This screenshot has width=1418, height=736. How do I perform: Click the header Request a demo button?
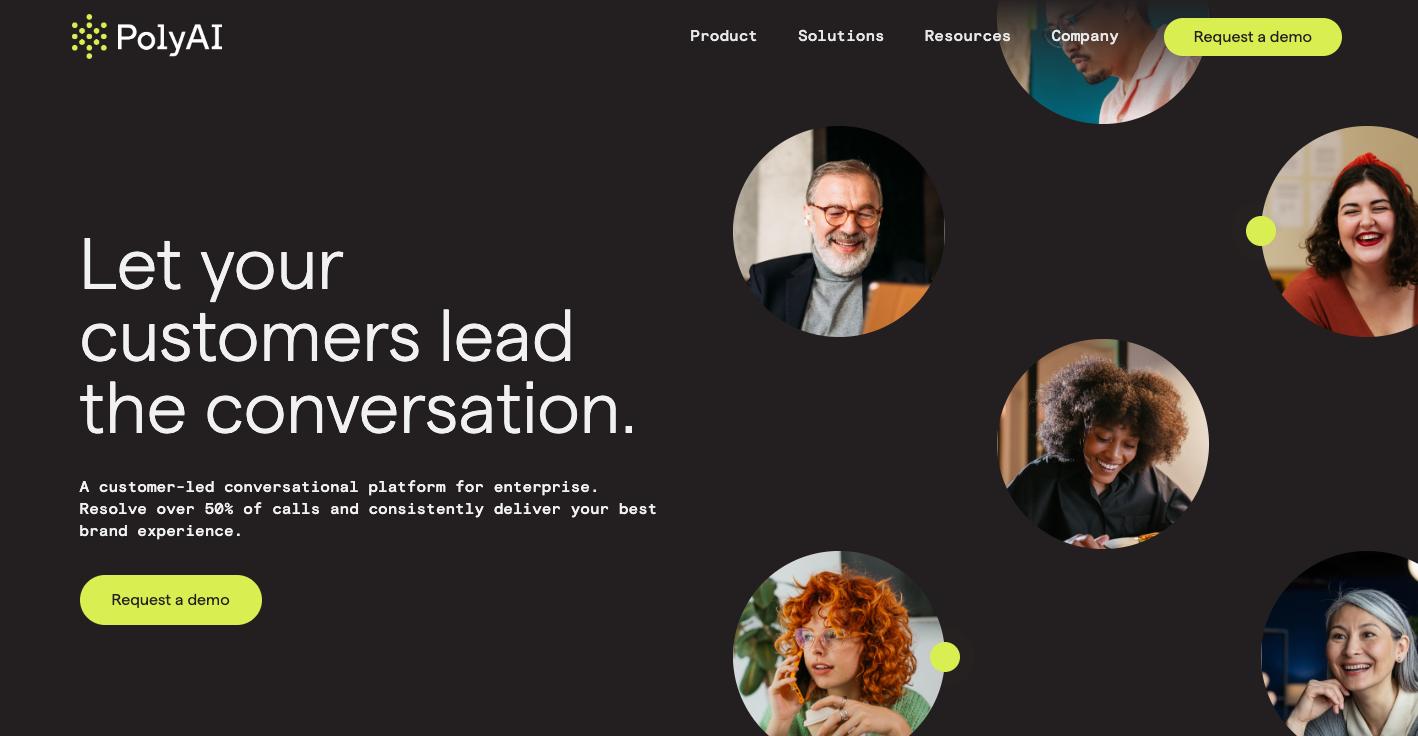click(1252, 37)
